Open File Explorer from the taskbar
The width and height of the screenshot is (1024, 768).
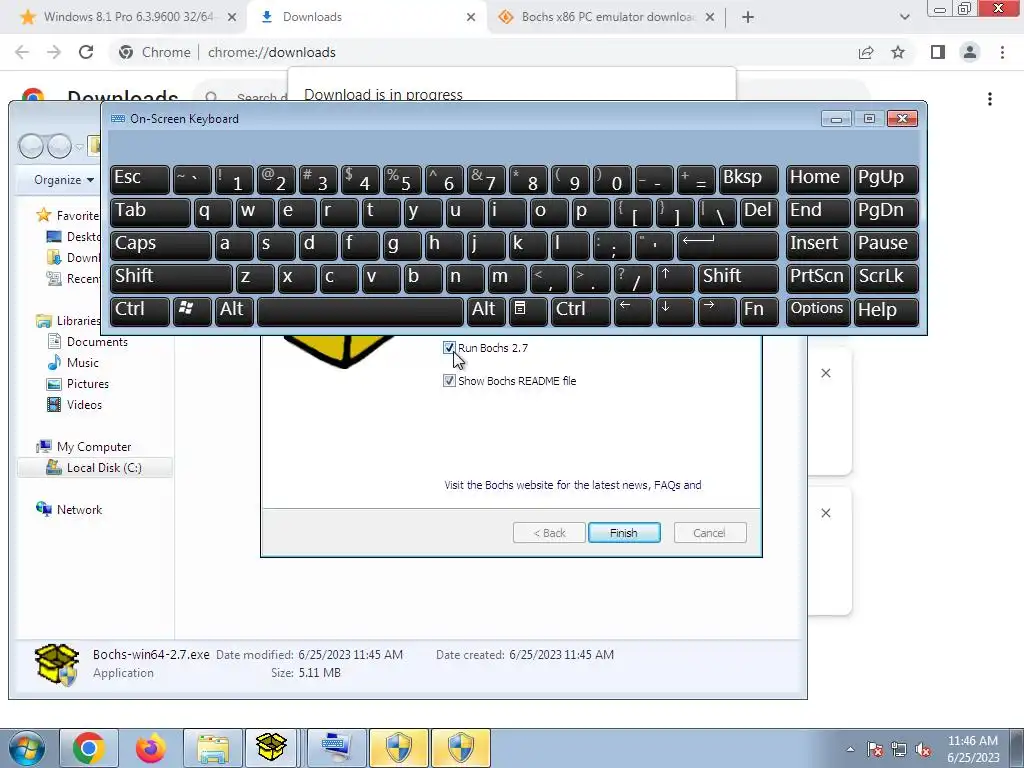pyautogui.click(x=213, y=748)
